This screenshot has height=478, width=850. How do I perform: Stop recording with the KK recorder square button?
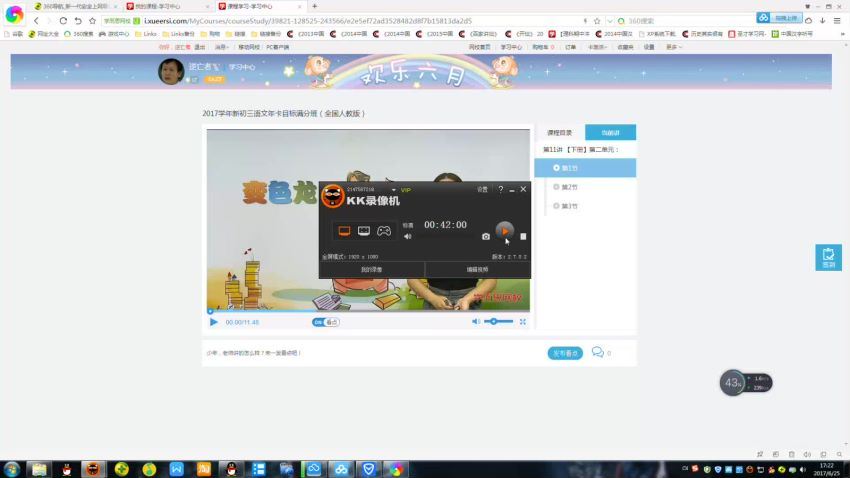pos(523,236)
